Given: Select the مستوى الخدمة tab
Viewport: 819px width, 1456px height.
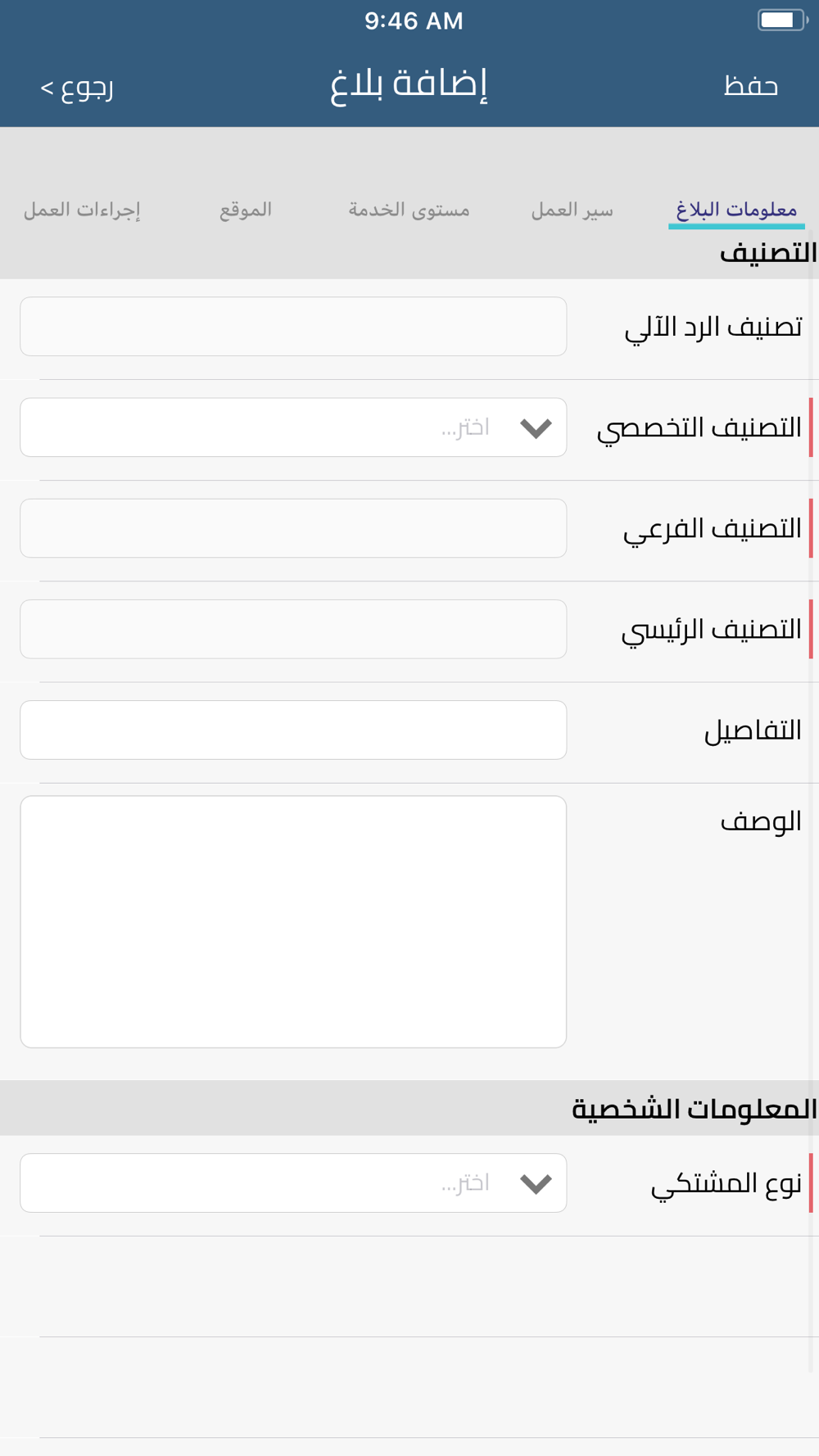Looking at the screenshot, I should coord(409,210).
